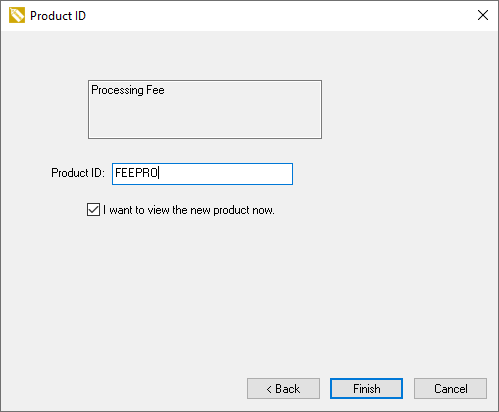The width and height of the screenshot is (499, 412).
Task: Uncheck the view new product checkbox
Action: click(x=93, y=210)
